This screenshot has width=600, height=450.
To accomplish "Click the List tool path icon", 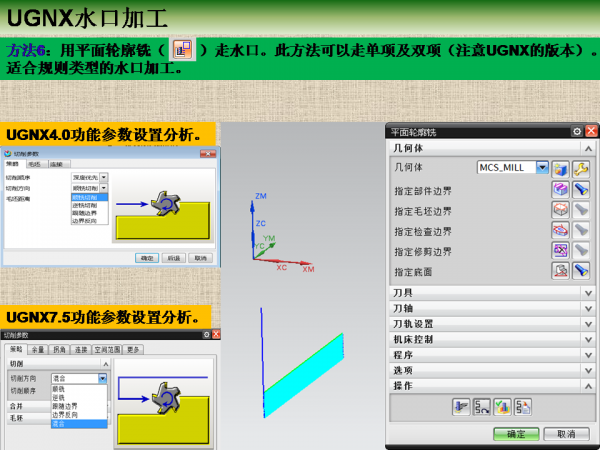I will [x=523, y=407].
